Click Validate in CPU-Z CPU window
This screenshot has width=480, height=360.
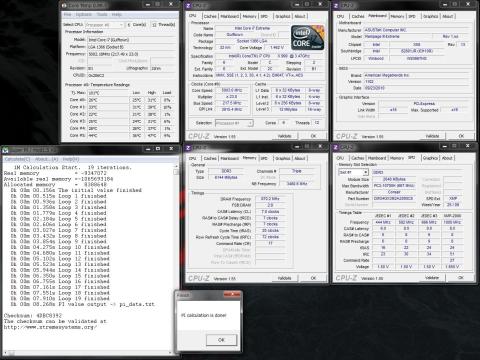coord(284,136)
